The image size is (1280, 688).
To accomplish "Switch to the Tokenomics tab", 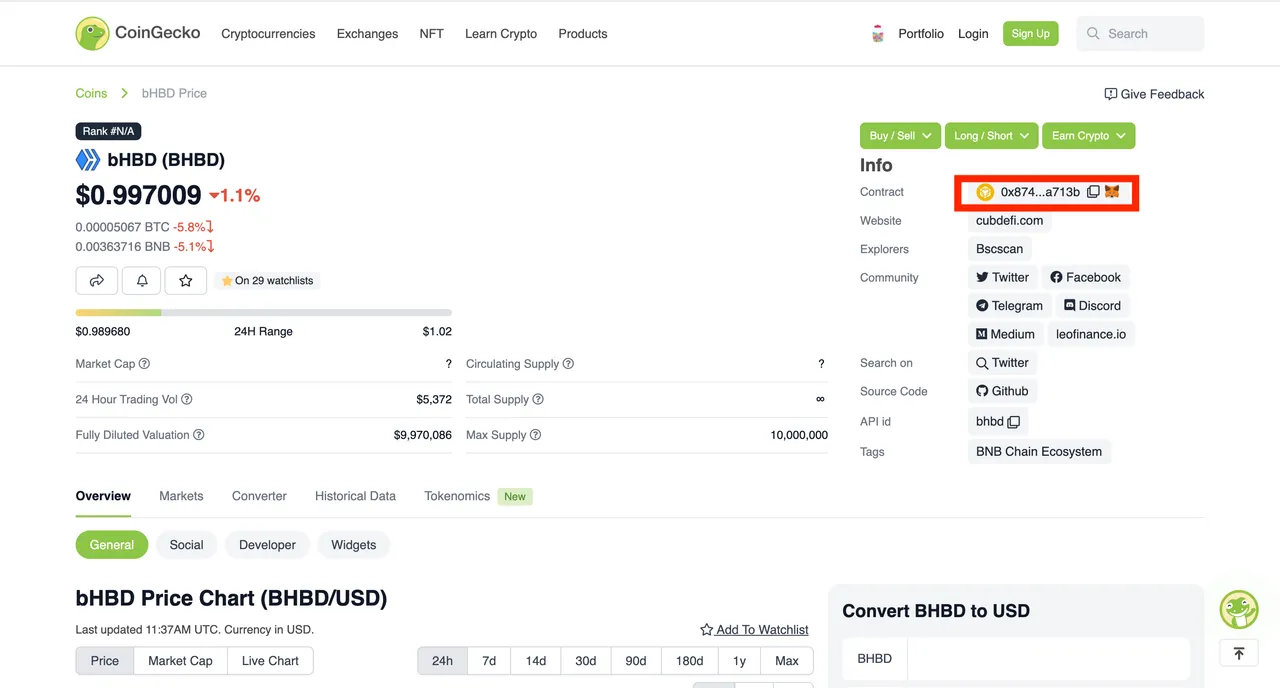I will coord(457,496).
